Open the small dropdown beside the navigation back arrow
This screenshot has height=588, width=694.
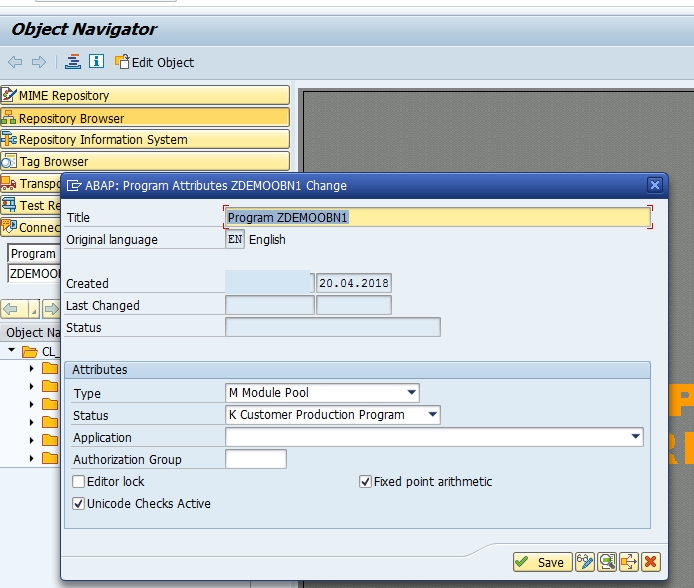coord(34,309)
